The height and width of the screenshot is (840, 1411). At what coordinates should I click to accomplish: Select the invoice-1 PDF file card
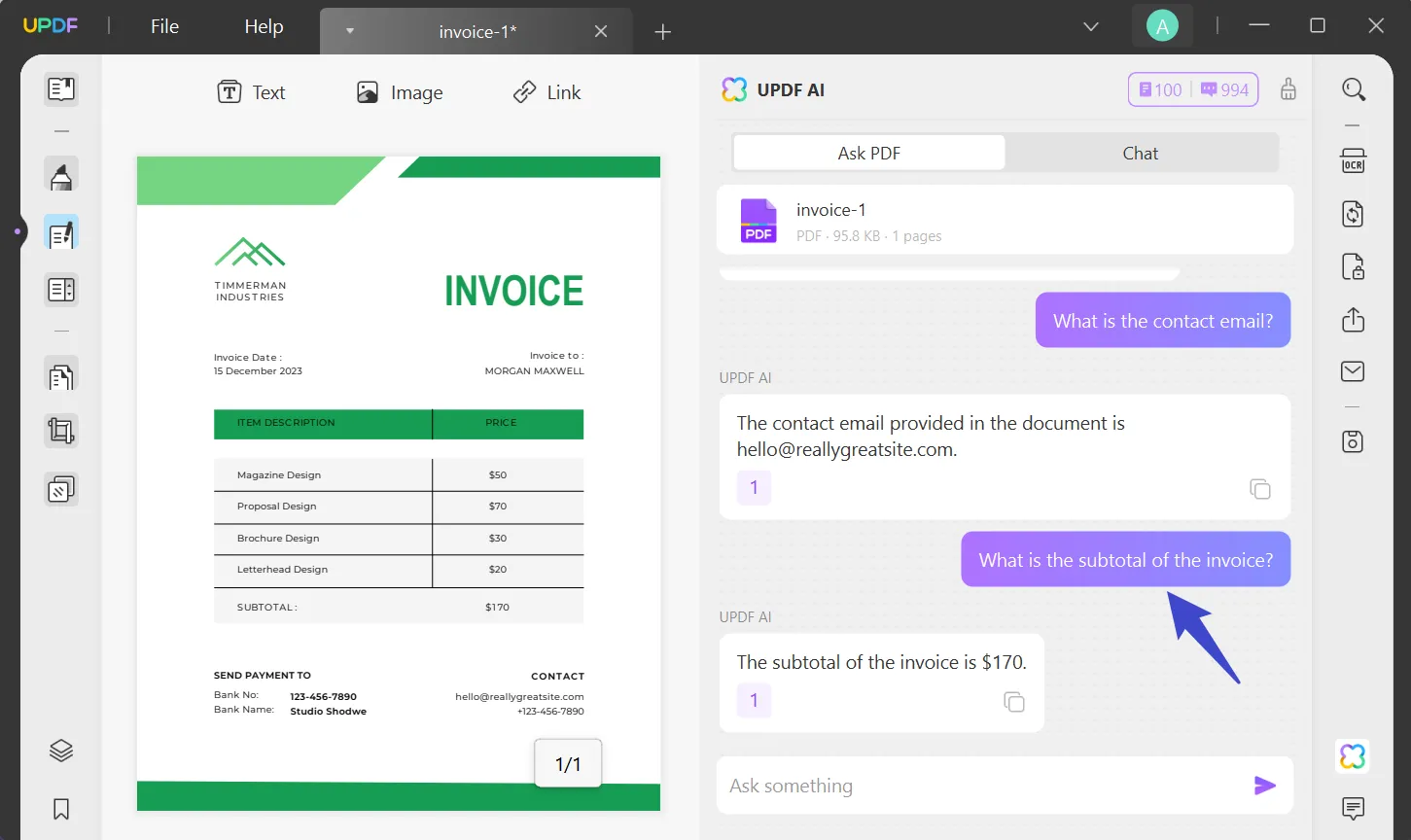click(x=1005, y=221)
